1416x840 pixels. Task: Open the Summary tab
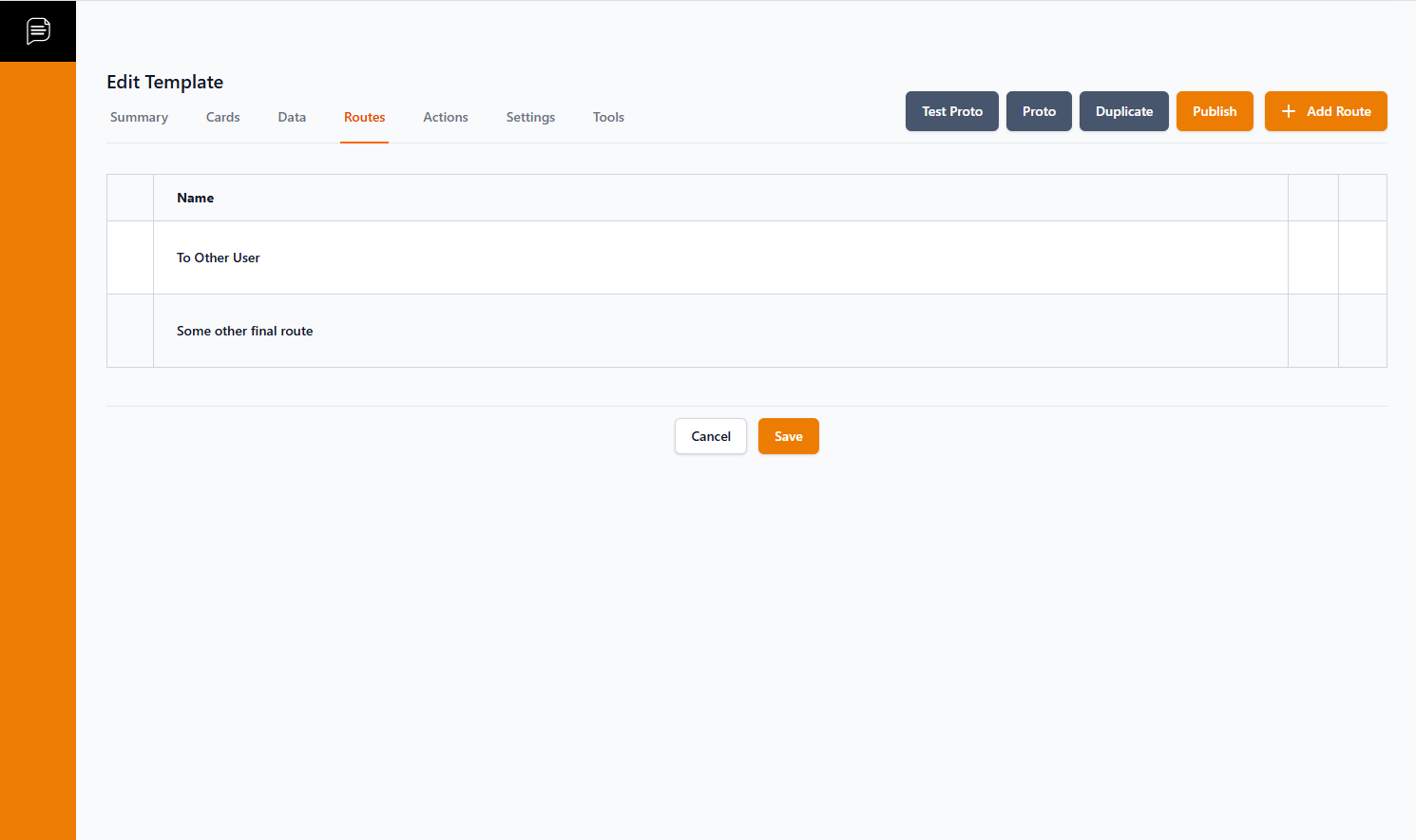click(x=139, y=117)
